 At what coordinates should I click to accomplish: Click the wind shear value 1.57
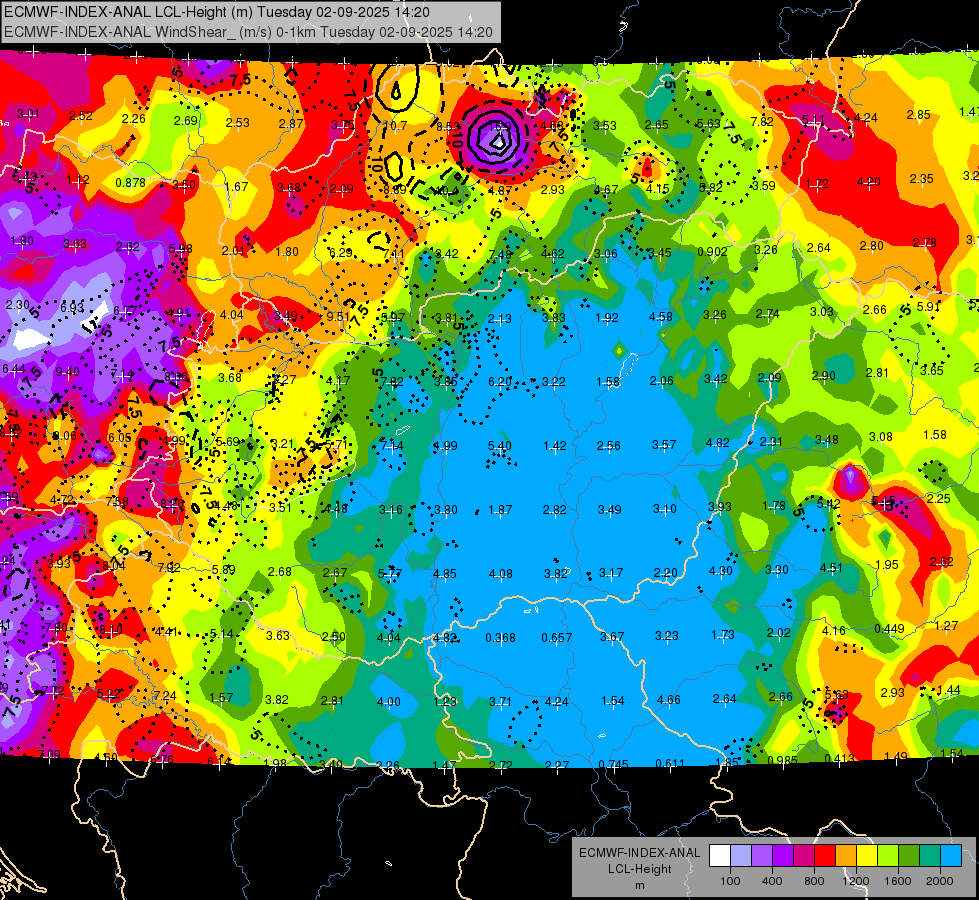(221, 698)
